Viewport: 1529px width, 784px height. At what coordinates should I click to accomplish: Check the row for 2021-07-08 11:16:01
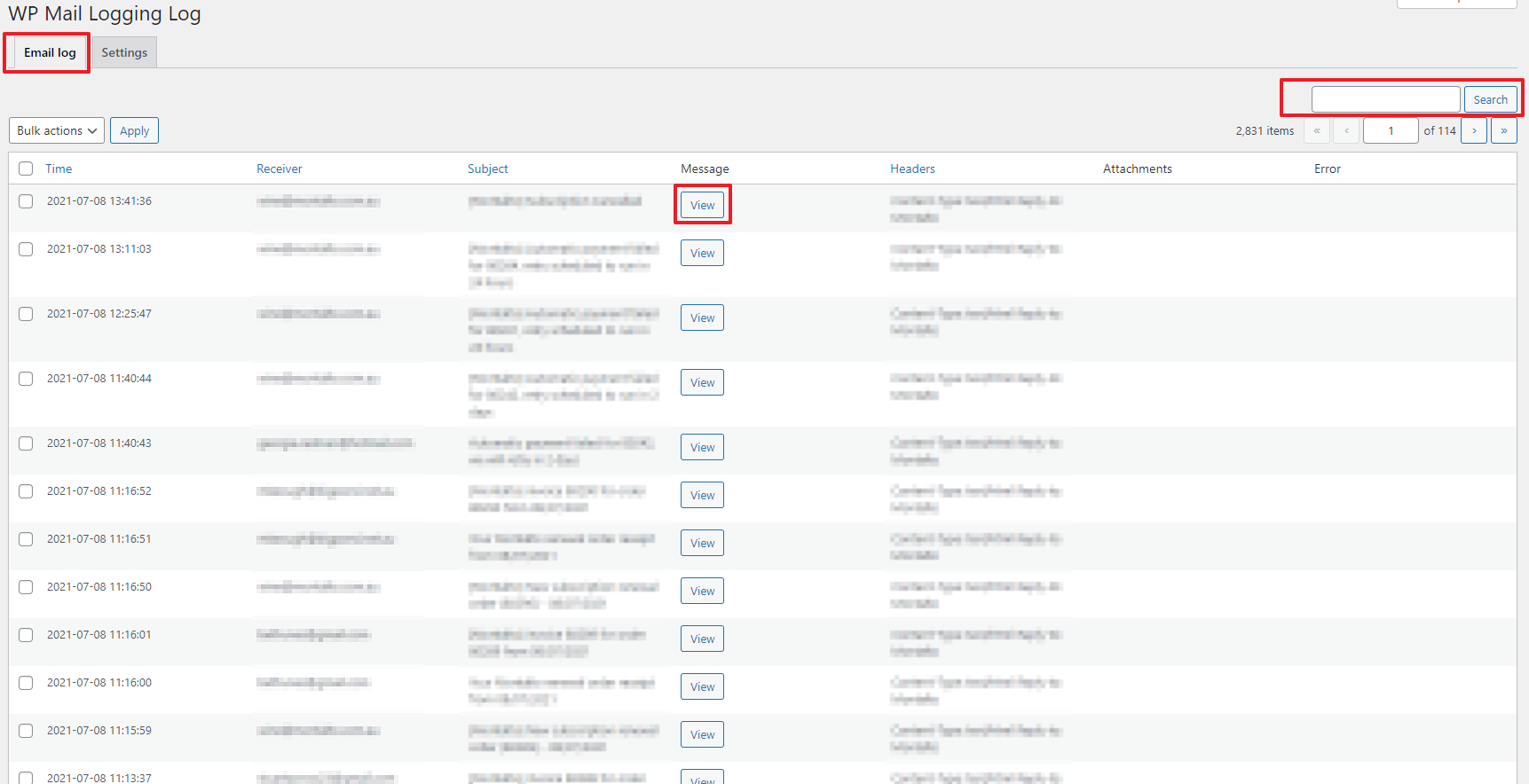[26, 635]
